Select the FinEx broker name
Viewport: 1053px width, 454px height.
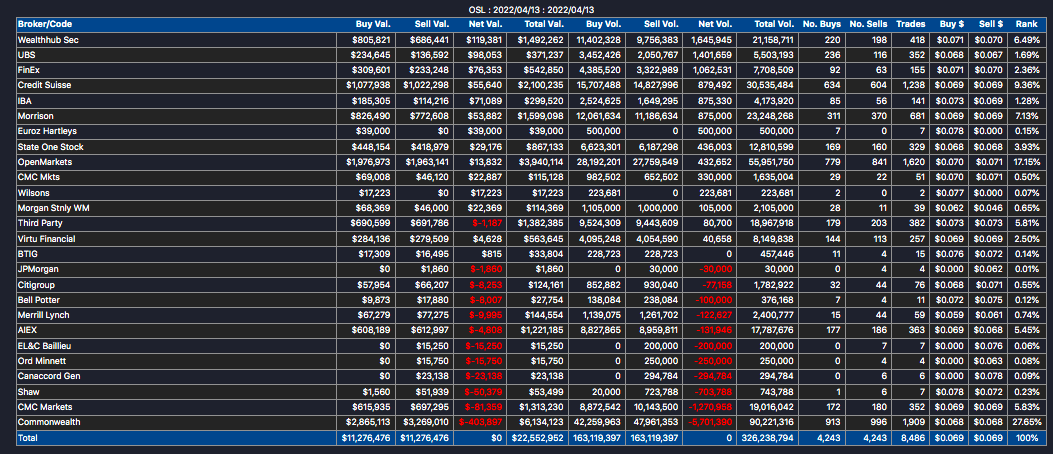click(x=29, y=70)
